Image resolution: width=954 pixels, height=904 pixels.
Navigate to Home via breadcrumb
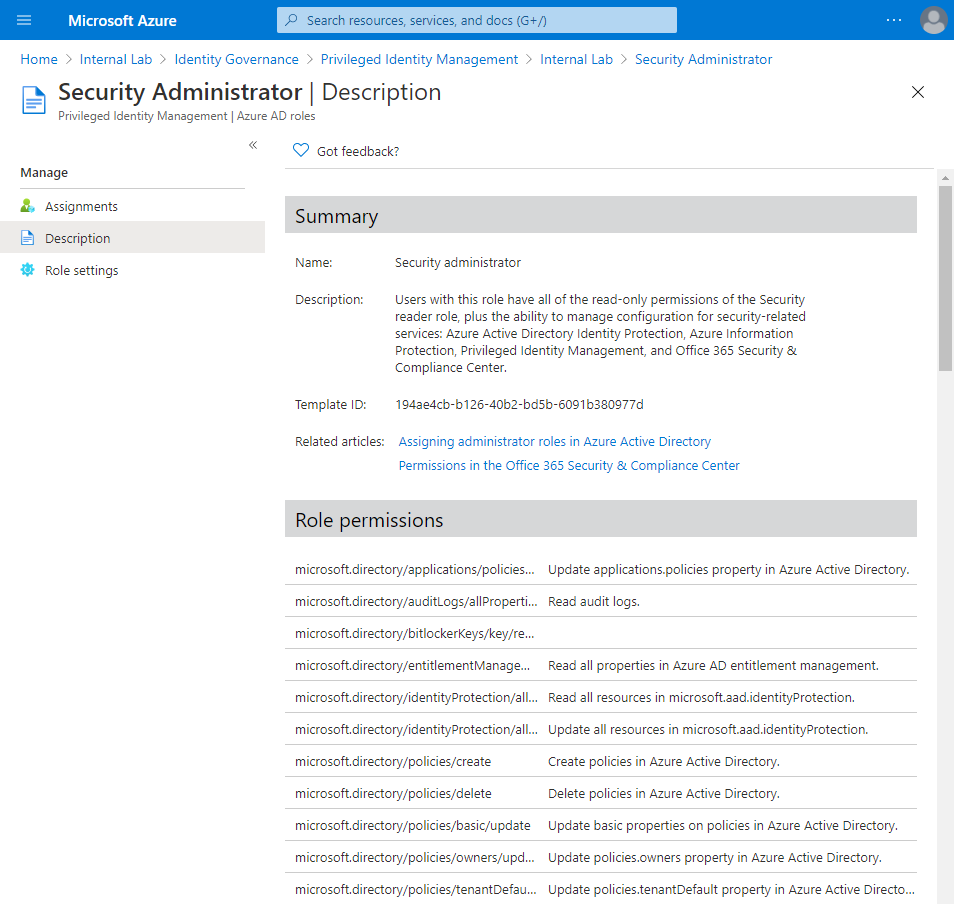click(x=38, y=59)
